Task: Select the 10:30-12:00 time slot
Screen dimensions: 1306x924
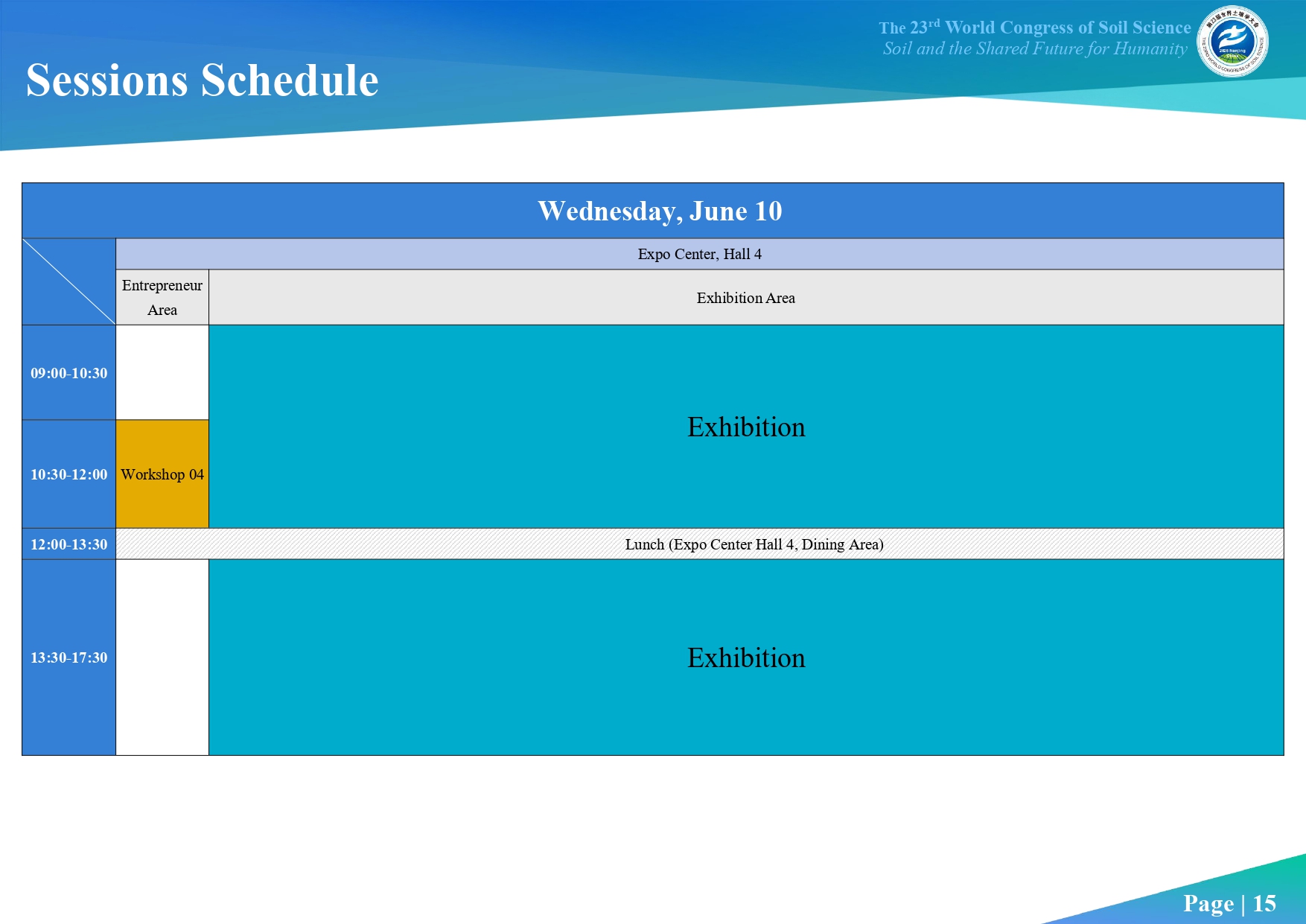Action: 69,474
